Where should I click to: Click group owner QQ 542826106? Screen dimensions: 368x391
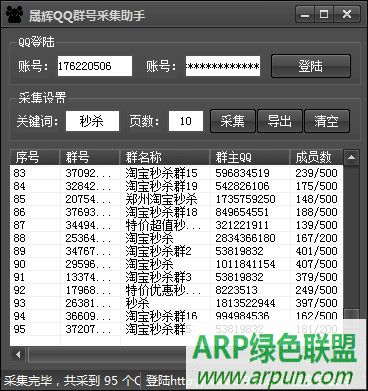(x=242, y=186)
